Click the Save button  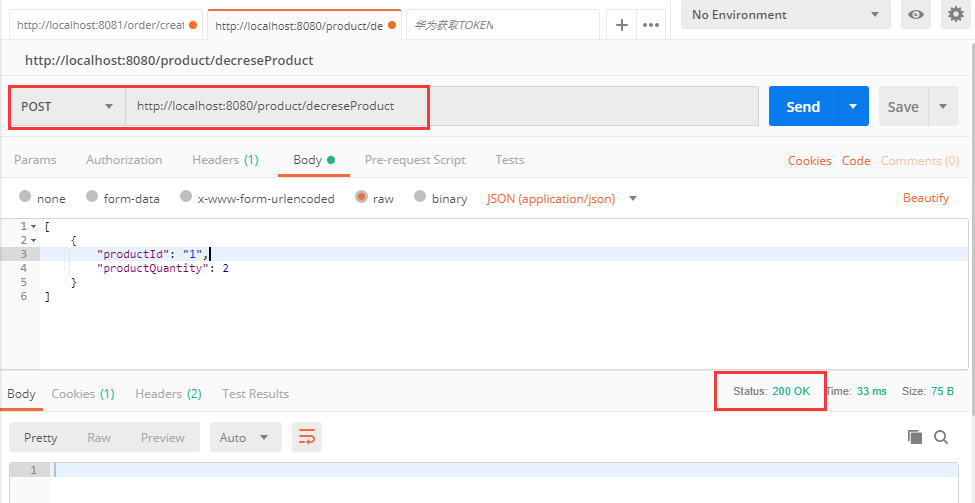pyautogui.click(x=903, y=106)
